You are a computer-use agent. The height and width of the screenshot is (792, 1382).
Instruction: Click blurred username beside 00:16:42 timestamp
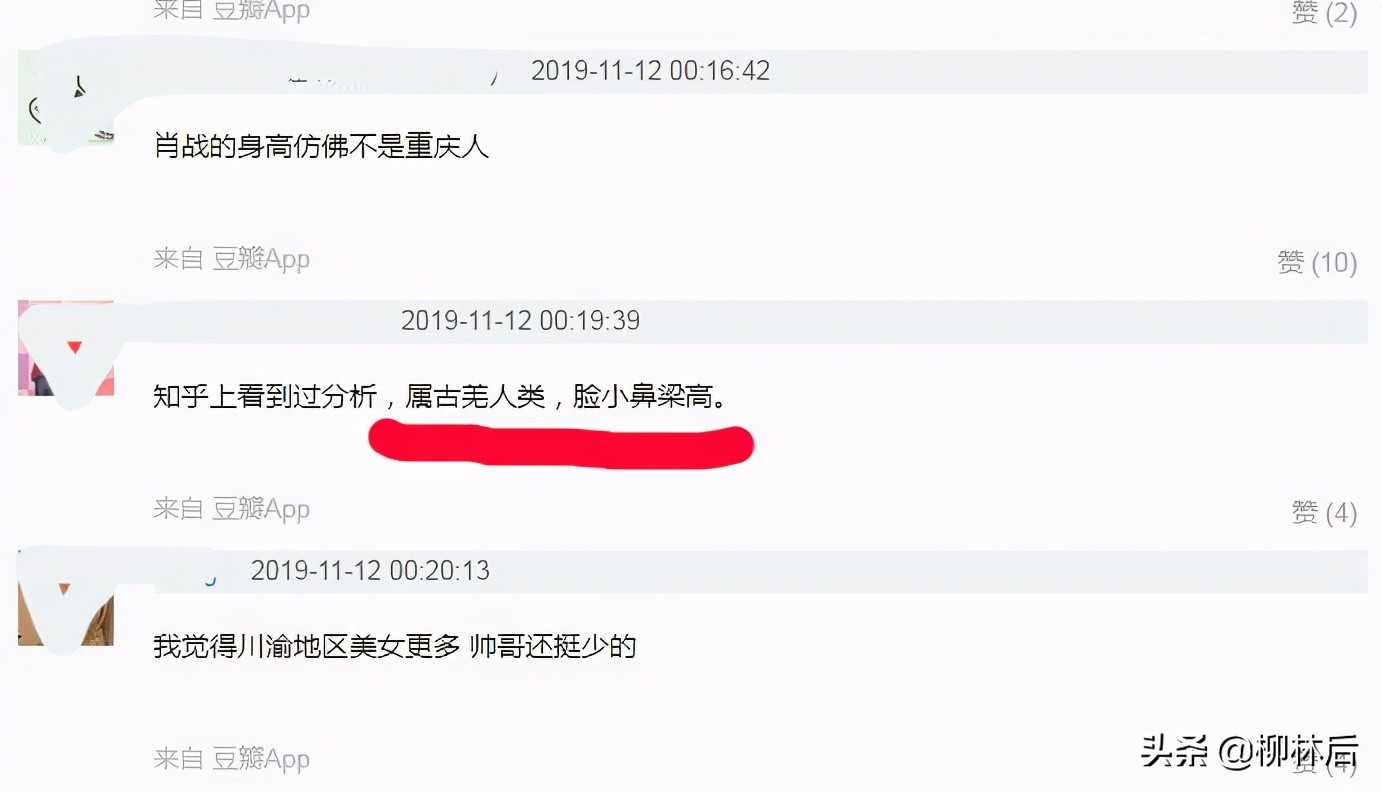393,72
